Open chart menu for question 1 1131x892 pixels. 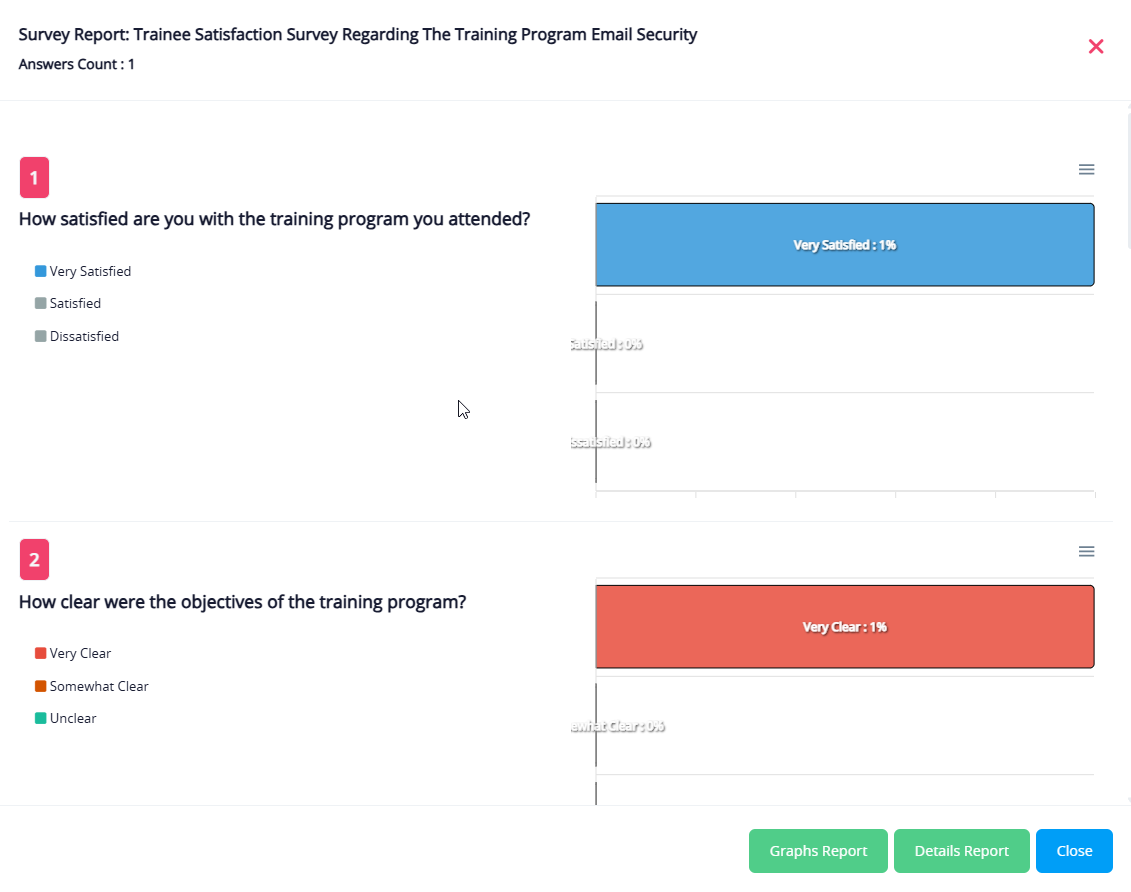(x=1086, y=169)
